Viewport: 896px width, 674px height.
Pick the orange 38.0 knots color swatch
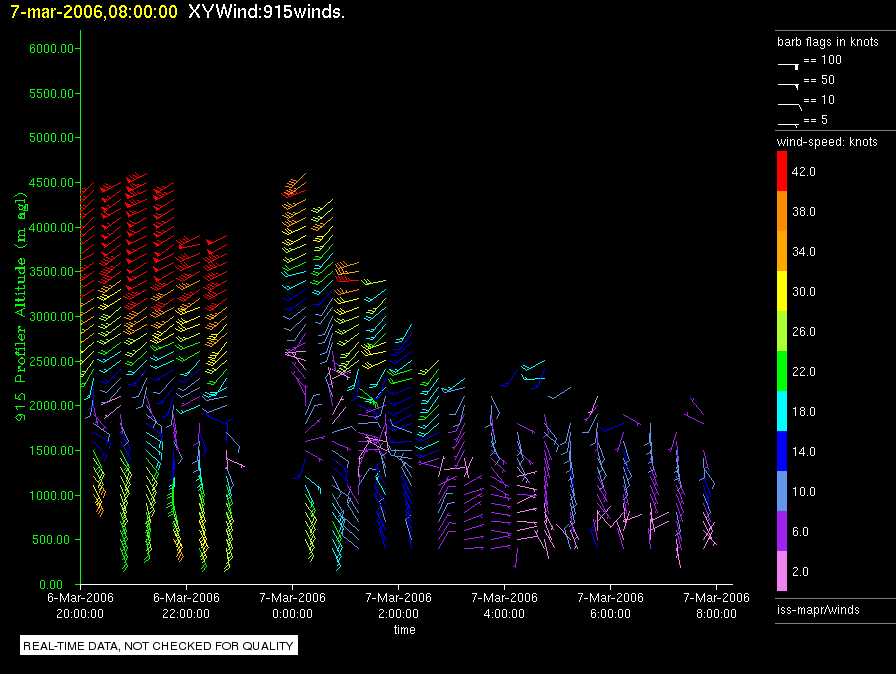(x=782, y=211)
